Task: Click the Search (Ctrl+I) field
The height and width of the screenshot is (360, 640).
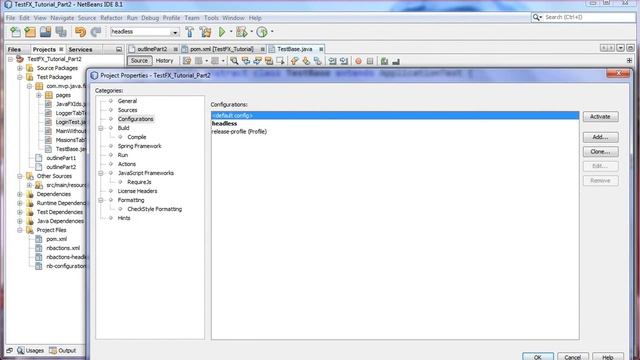Action: click(x=584, y=17)
